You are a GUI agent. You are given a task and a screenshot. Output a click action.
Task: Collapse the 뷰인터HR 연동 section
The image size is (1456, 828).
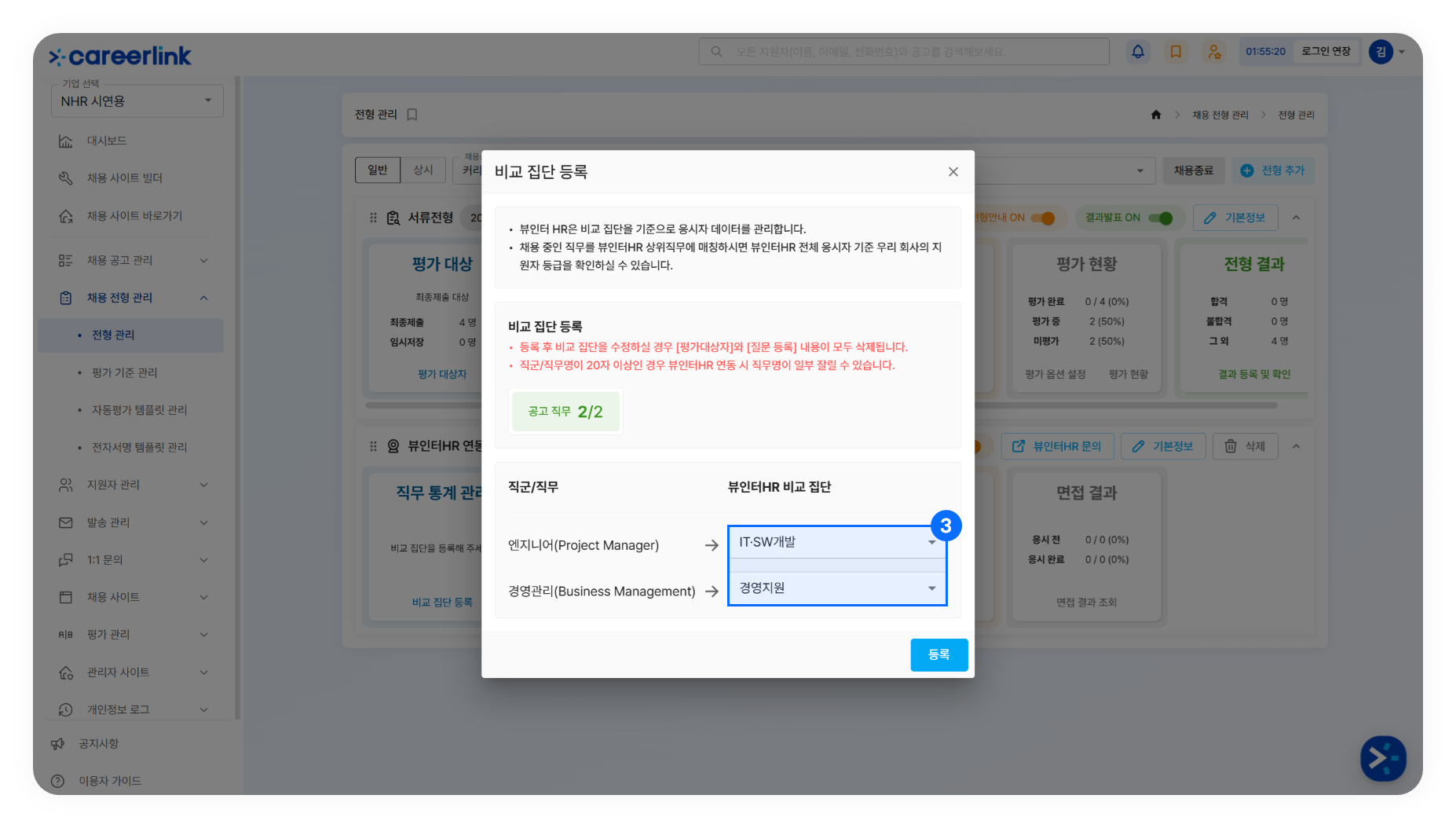point(1297,446)
